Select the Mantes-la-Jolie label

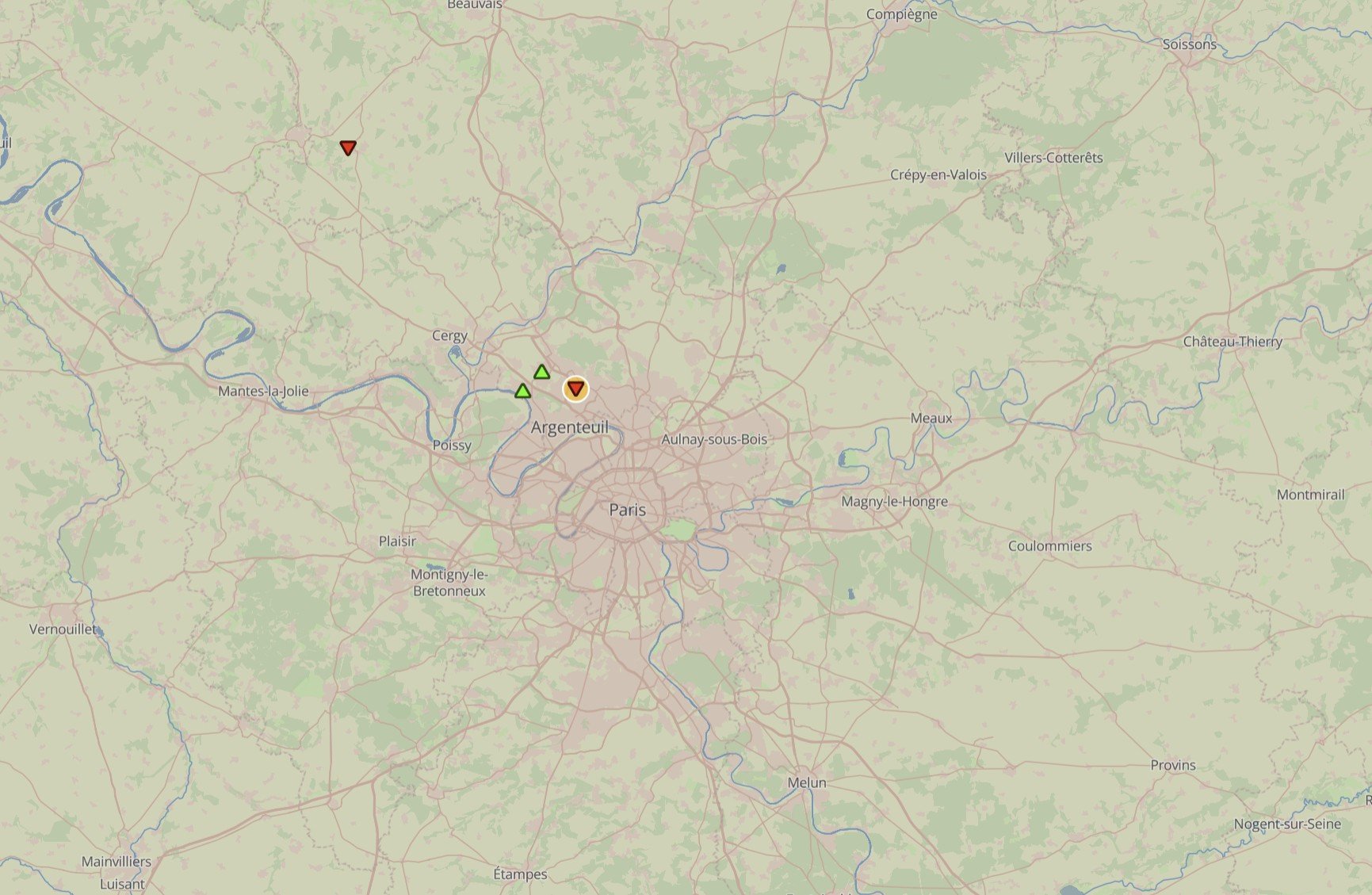click(263, 391)
